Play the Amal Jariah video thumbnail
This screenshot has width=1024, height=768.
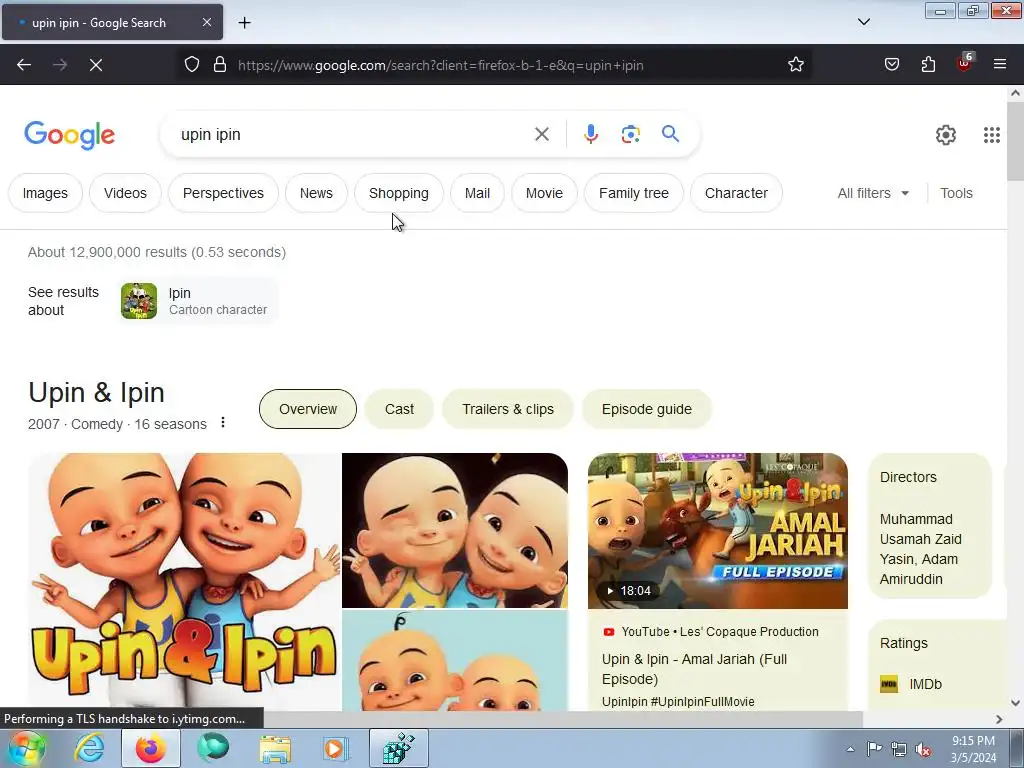coord(718,531)
